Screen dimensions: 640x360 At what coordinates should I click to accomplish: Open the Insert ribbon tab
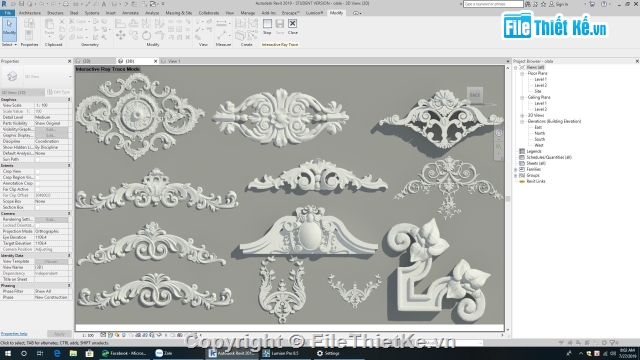pyautogui.click(x=111, y=13)
